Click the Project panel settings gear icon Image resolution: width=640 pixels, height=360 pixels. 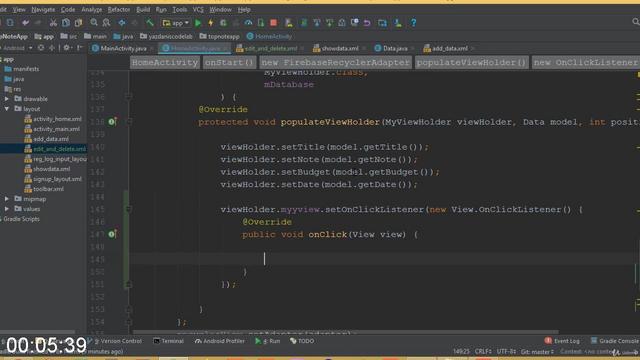(x=67, y=48)
